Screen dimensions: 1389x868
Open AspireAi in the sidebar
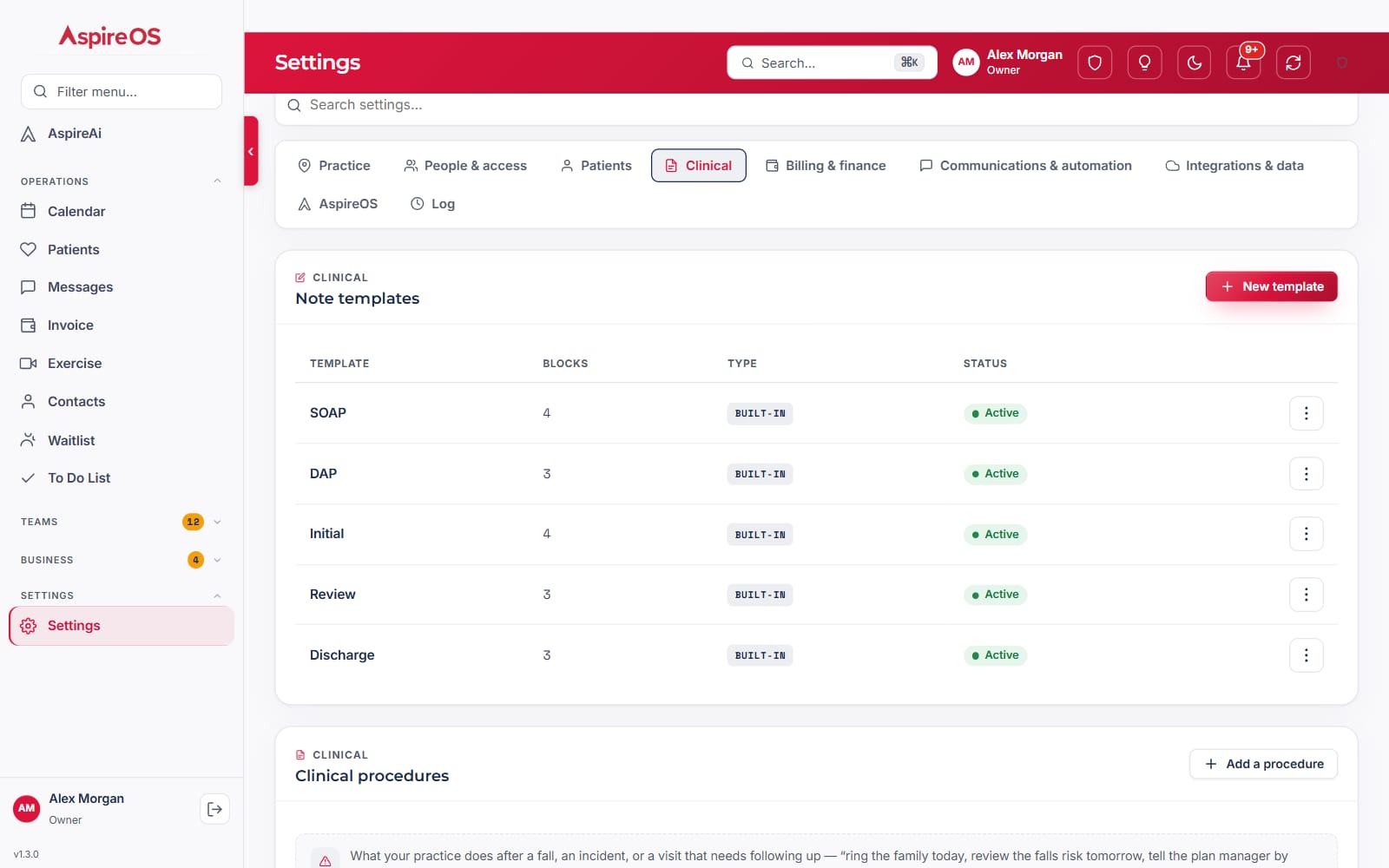tap(122, 134)
